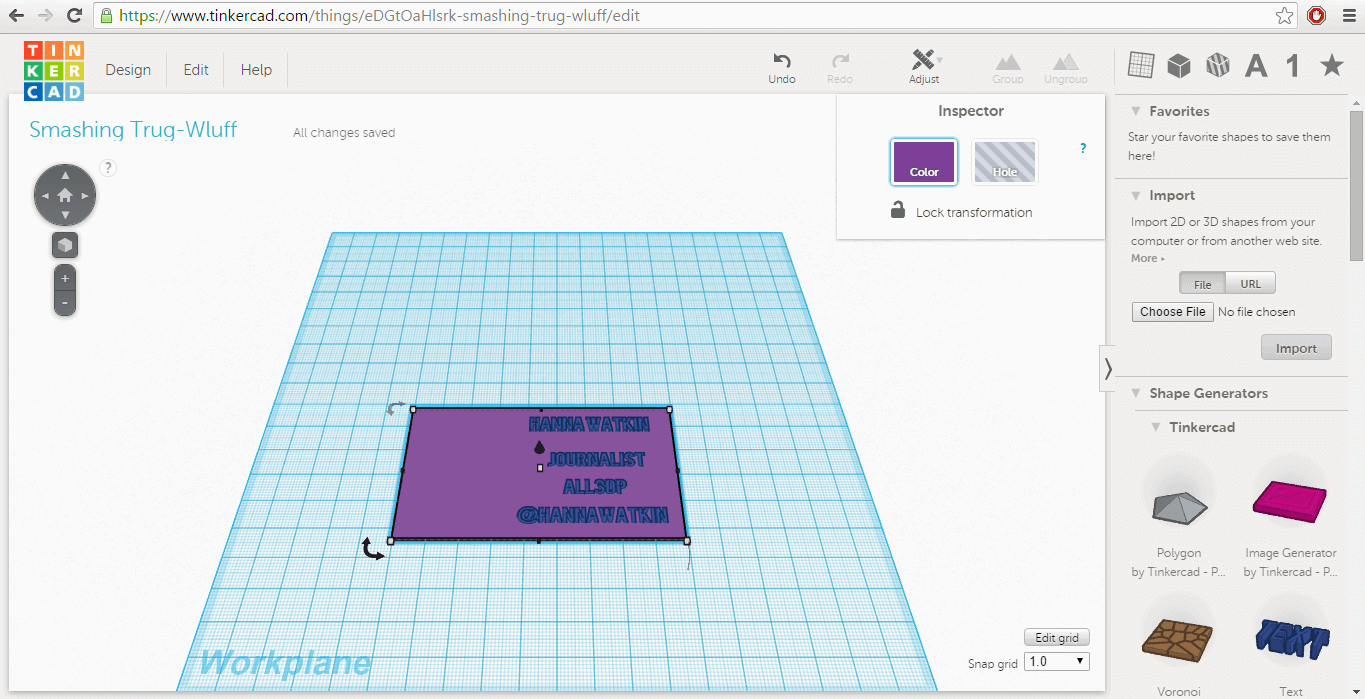Screen dimensions: 1365x699
Task: Collapse the Tinkercad generators subsection
Action: [x=1156, y=427]
